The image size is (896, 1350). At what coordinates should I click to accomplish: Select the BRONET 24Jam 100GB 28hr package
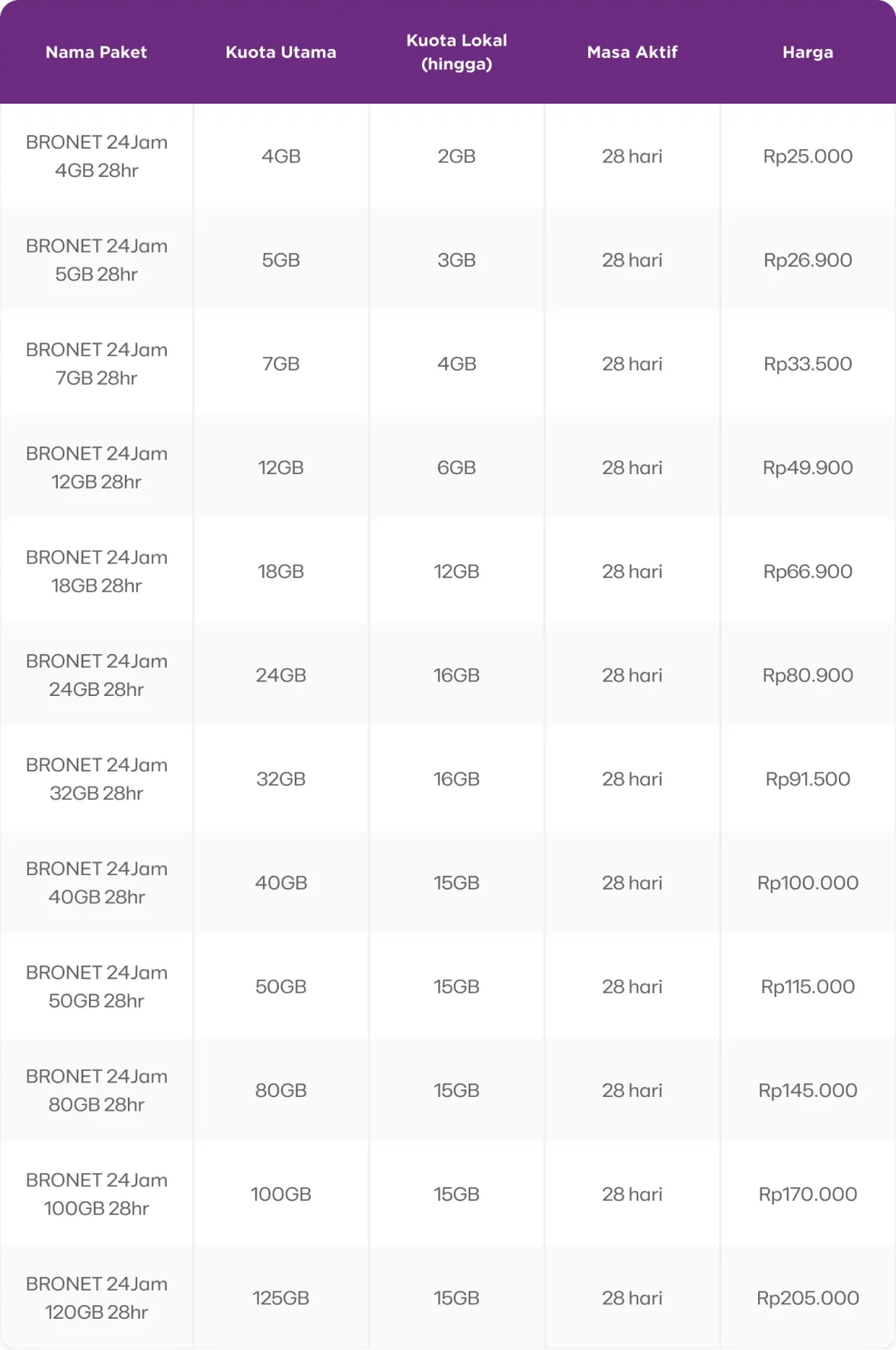click(x=97, y=1194)
